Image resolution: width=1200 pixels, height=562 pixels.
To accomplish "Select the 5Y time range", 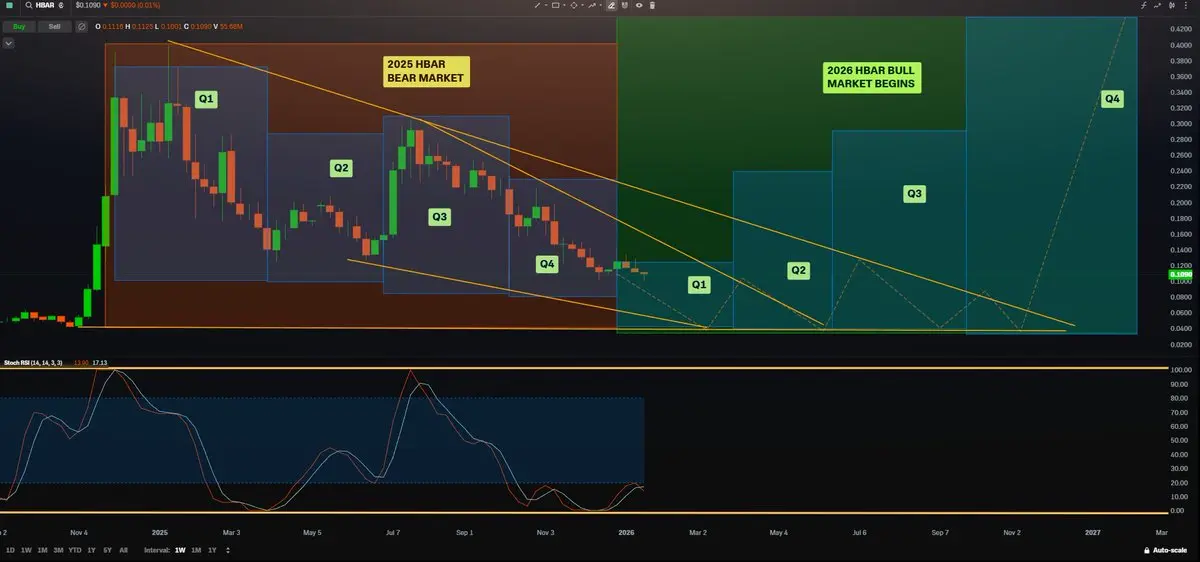I will [107, 550].
